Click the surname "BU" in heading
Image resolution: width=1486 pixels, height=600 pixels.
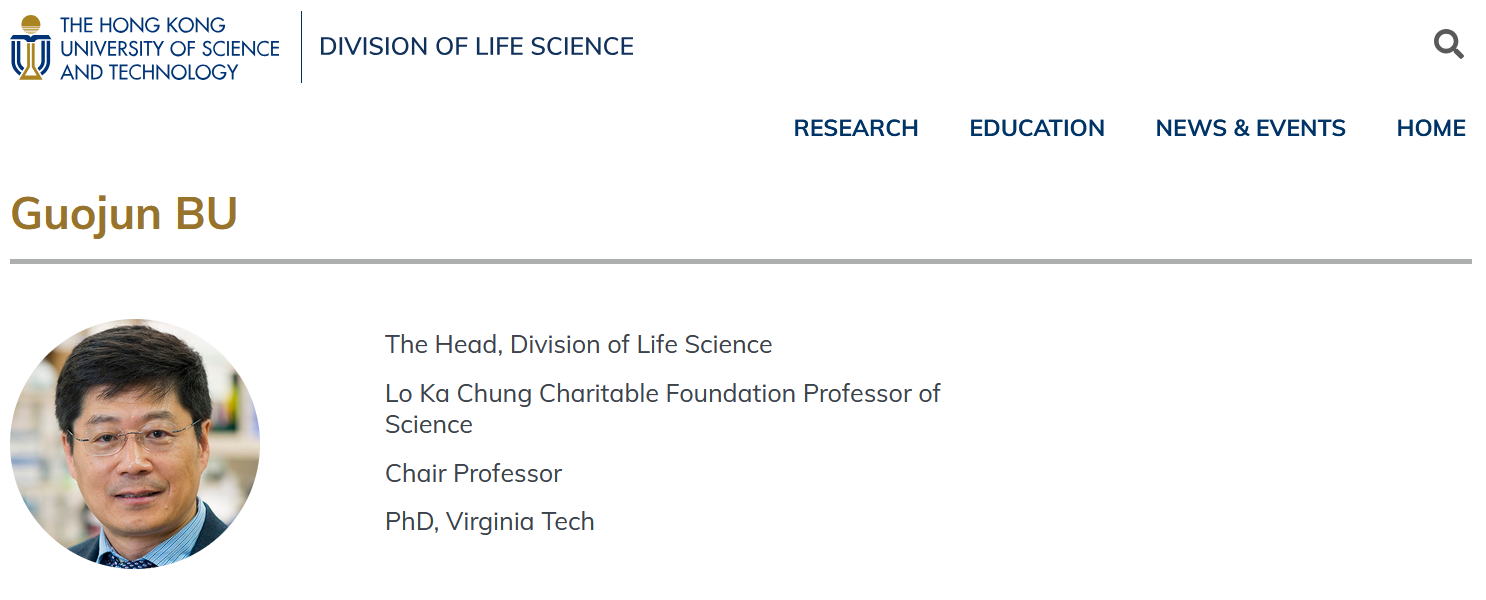pos(206,213)
